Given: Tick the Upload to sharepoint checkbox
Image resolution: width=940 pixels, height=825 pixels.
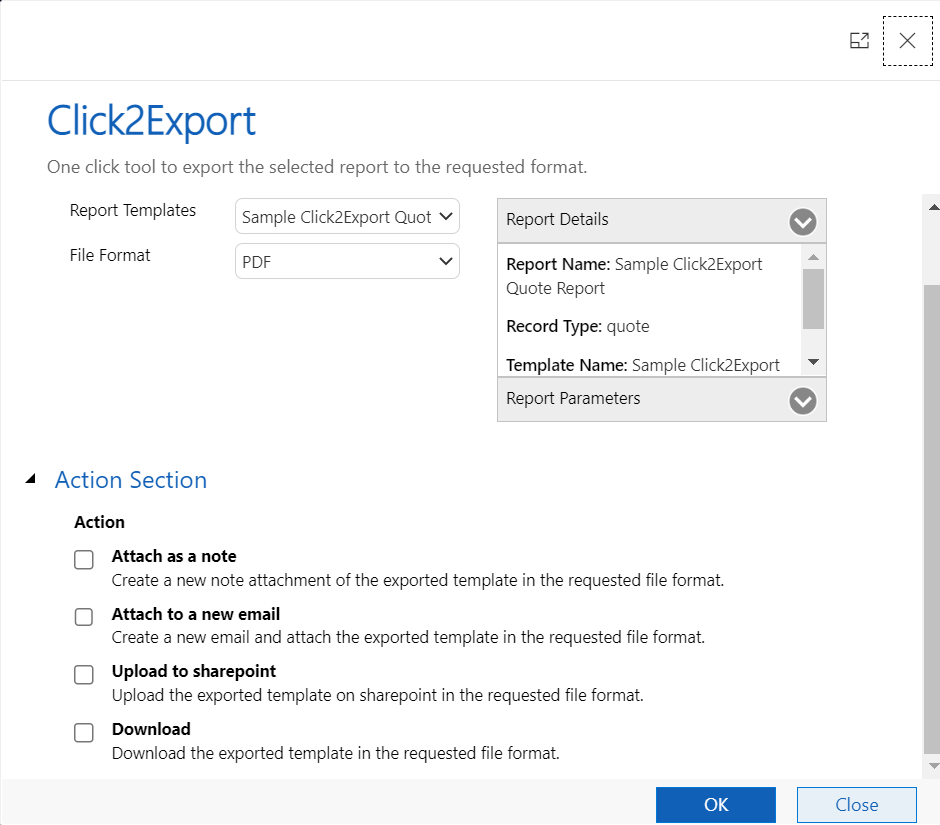Looking at the screenshot, I should (84, 675).
